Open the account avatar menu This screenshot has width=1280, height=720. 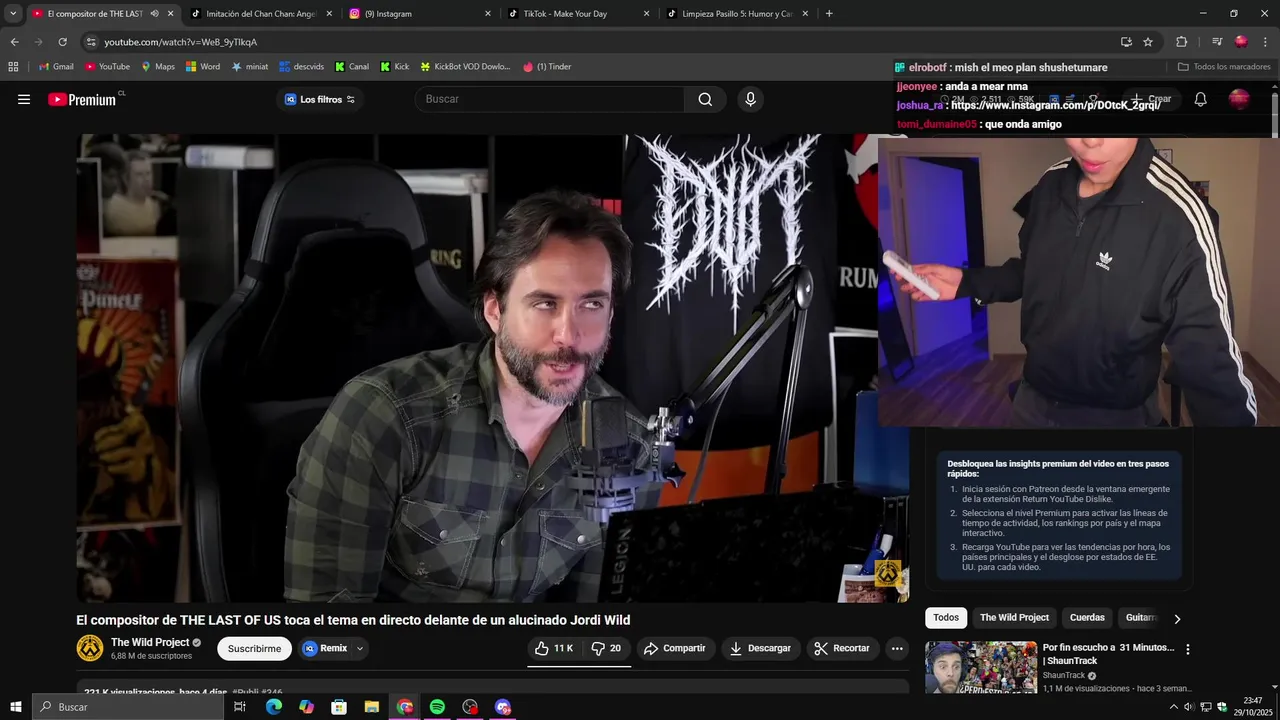pyautogui.click(x=1239, y=99)
